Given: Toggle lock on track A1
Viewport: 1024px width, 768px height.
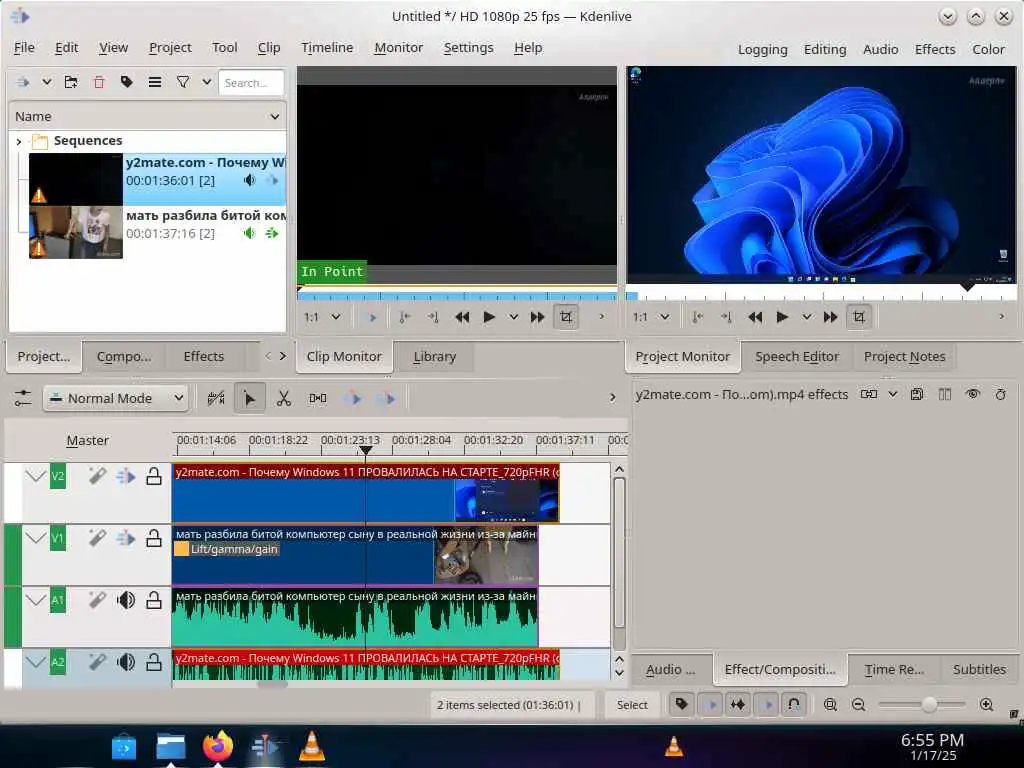Looking at the screenshot, I should pyautogui.click(x=153, y=600).
